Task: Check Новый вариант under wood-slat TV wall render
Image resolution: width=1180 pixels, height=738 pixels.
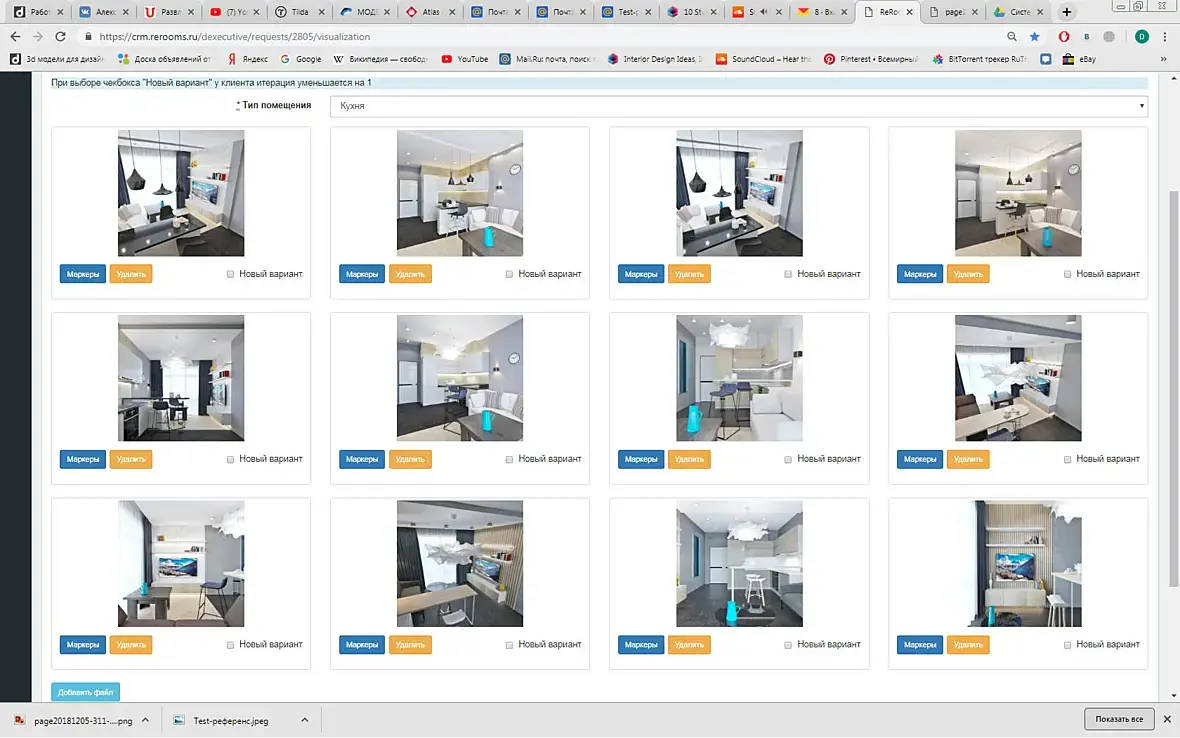Action: tap(1067, 645)
